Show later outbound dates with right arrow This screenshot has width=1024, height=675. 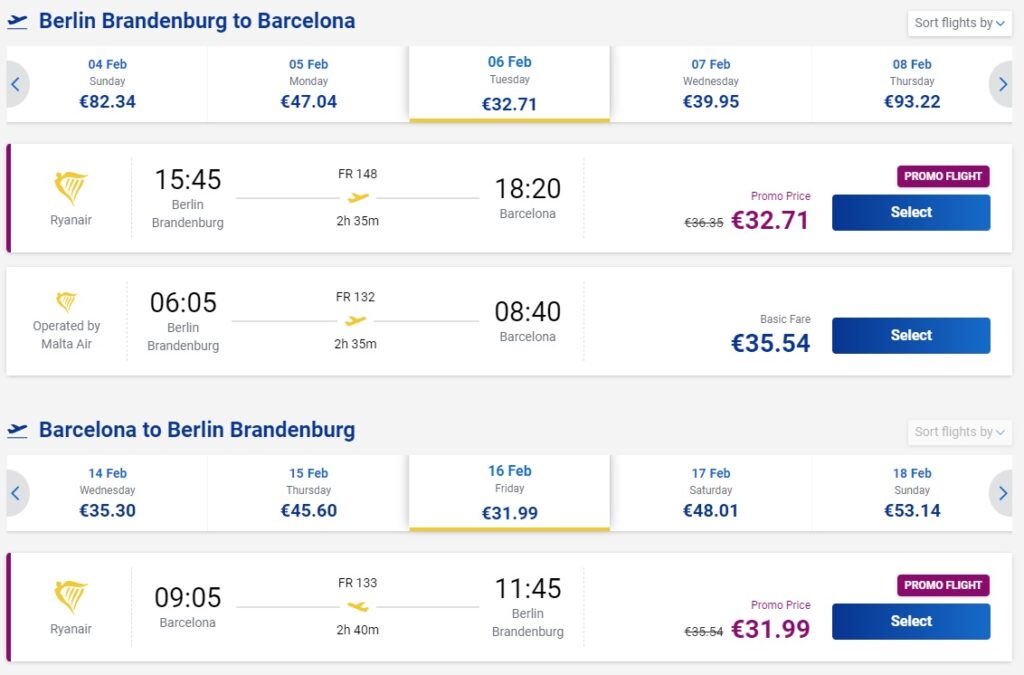(x=1003, y=84)
